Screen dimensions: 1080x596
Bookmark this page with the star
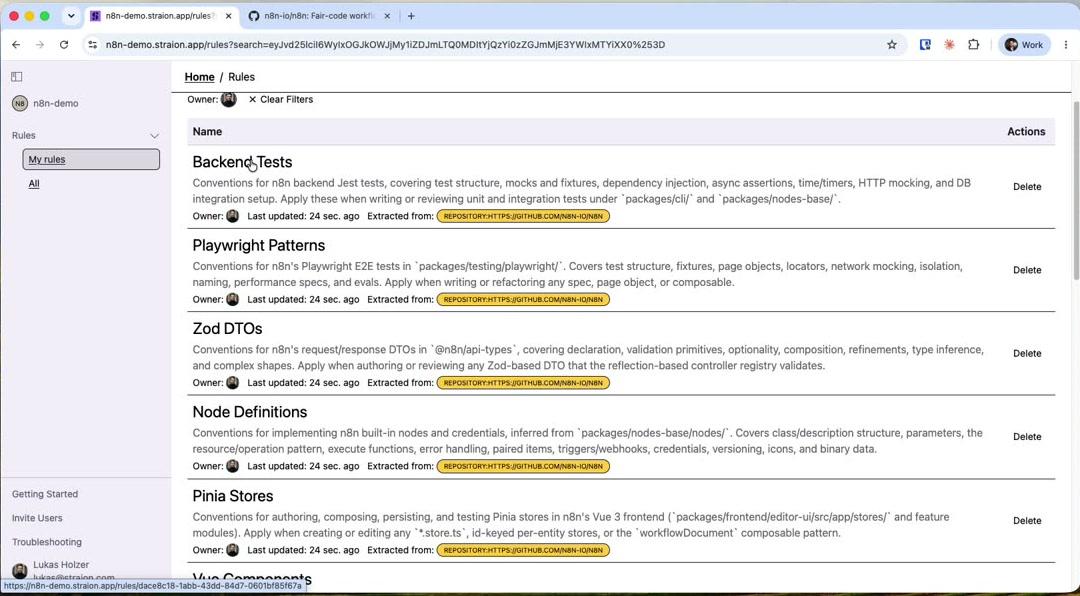pyautogui.click(x=892, y=45)
